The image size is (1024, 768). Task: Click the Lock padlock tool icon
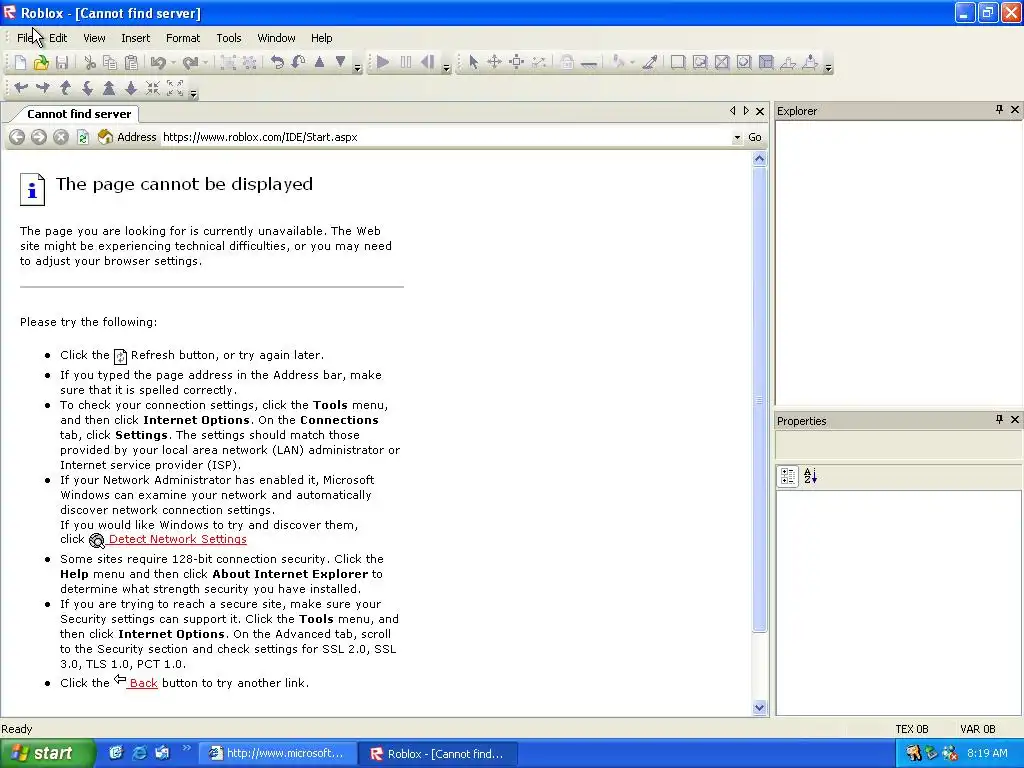pos(567,63)
